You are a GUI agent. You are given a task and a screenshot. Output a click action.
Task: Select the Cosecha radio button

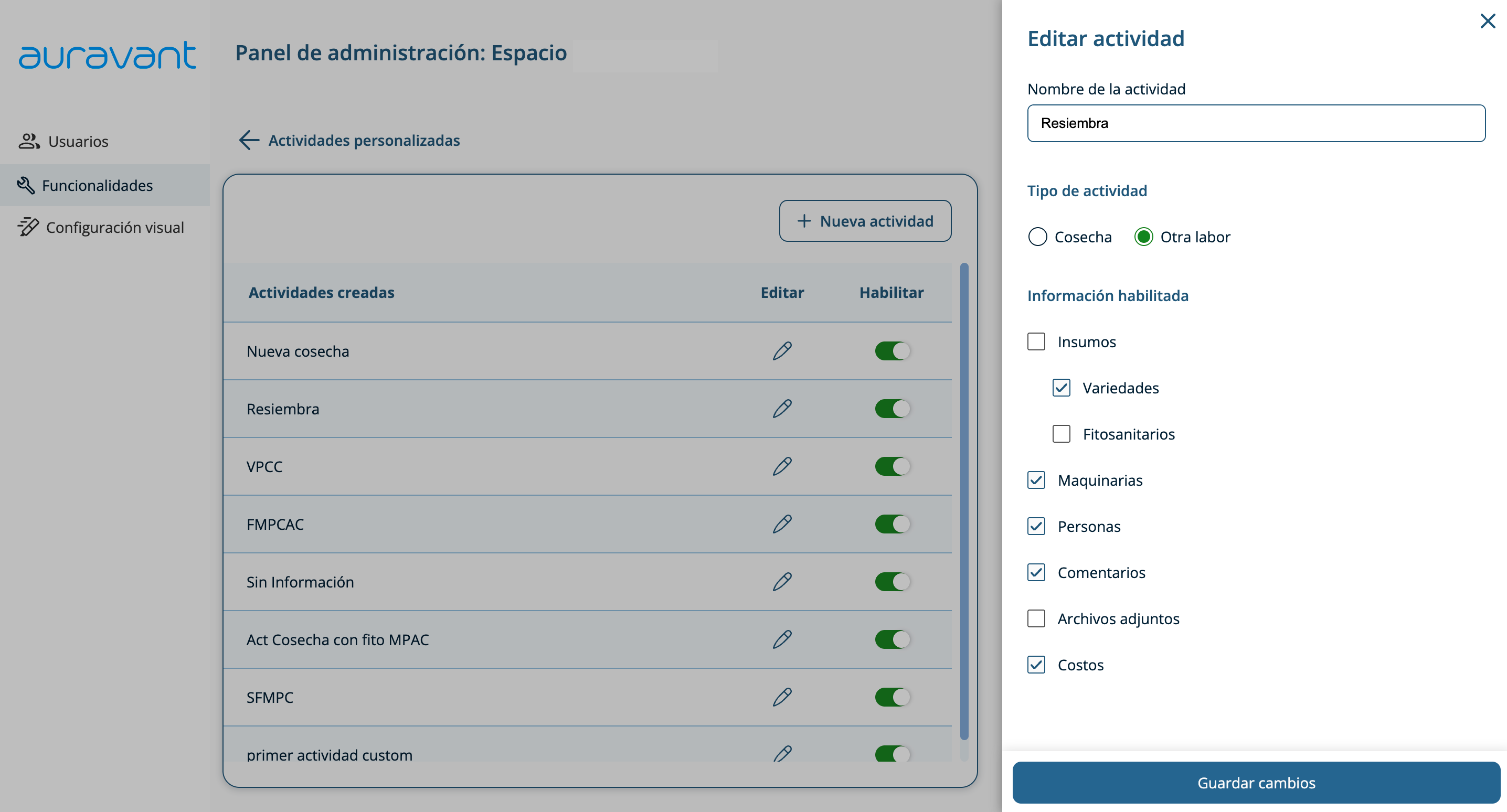click(x=1037, y=237)
